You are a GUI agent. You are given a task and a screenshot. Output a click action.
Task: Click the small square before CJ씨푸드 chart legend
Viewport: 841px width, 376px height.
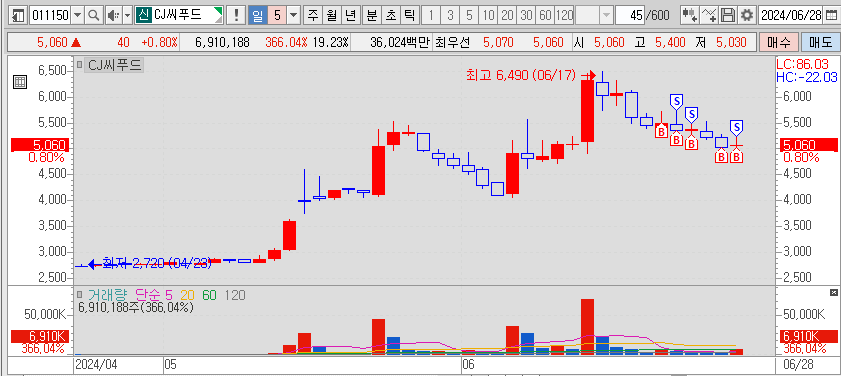[79, 65]
